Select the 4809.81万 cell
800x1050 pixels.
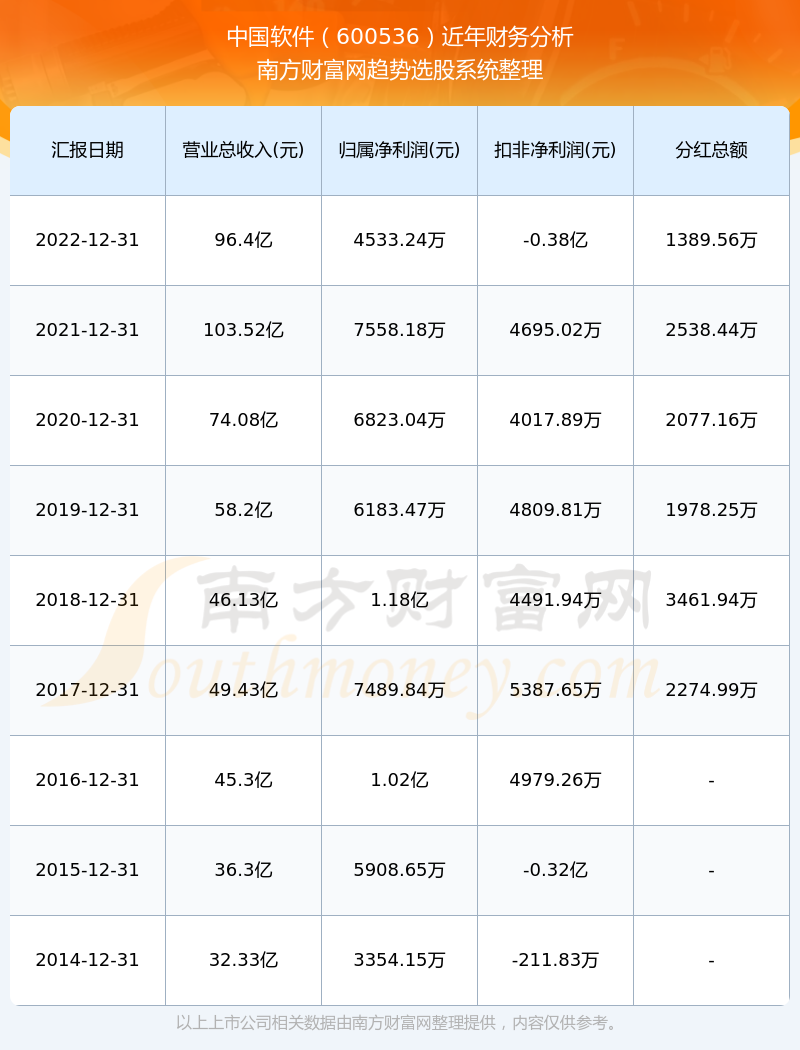point(556,510)
